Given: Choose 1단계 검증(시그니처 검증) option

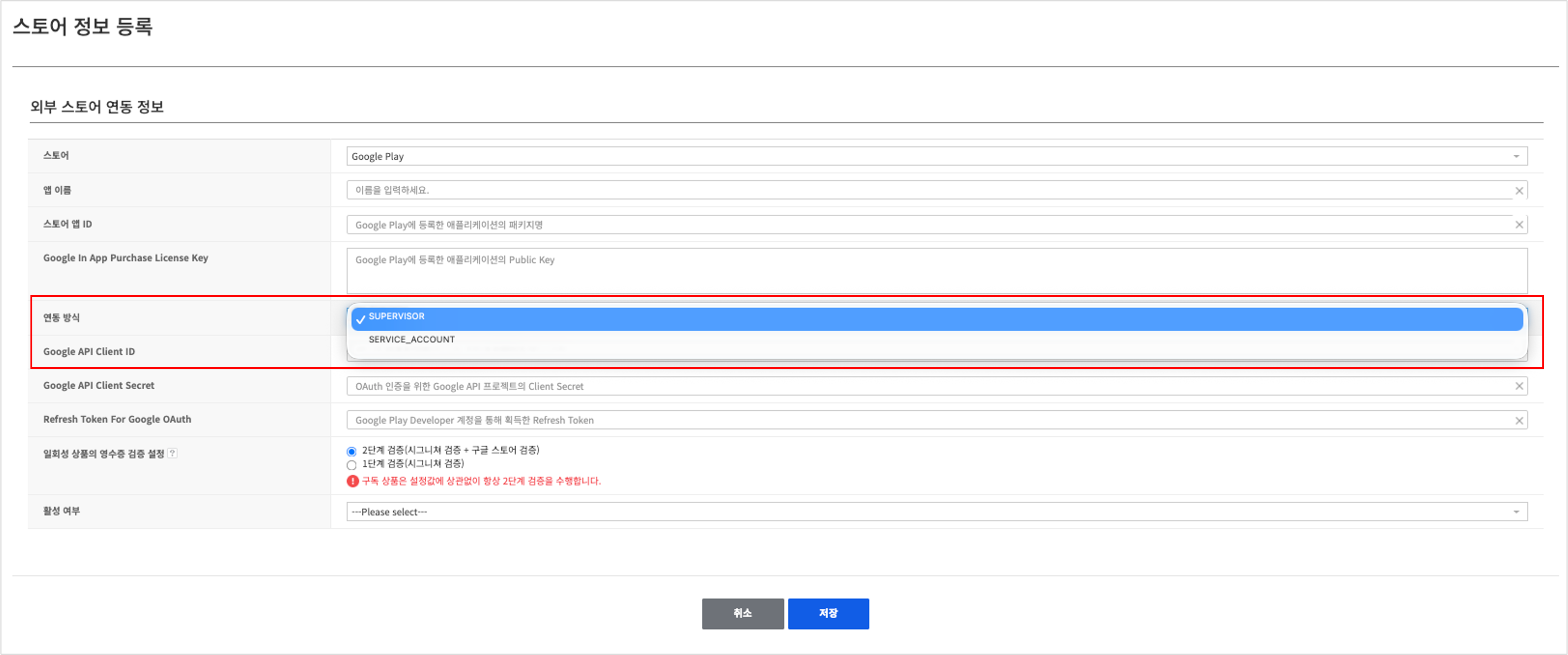Looking at the screenshot, I should pos(352,464).
